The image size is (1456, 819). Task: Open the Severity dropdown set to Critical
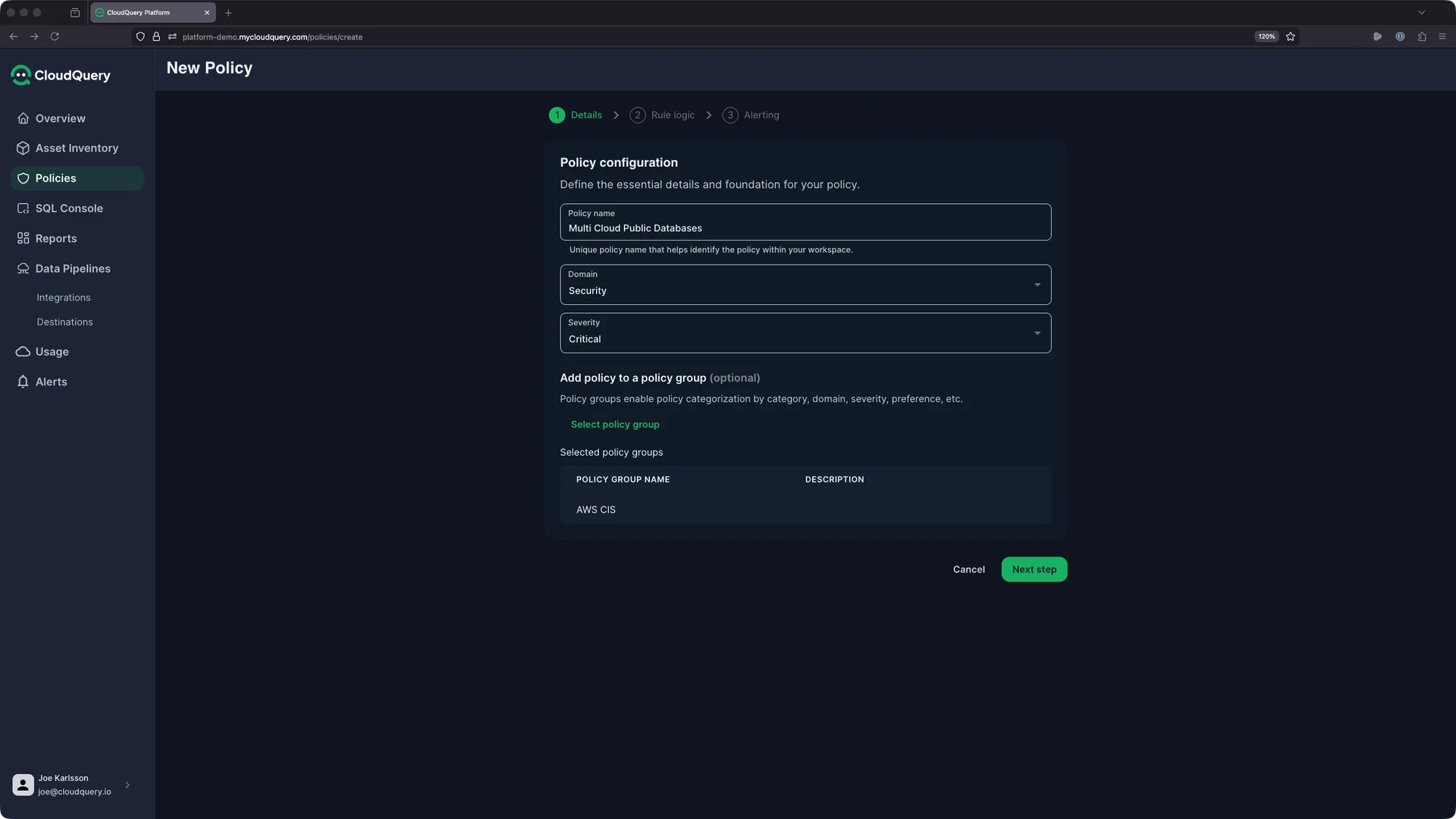click(x=805, y=333)
